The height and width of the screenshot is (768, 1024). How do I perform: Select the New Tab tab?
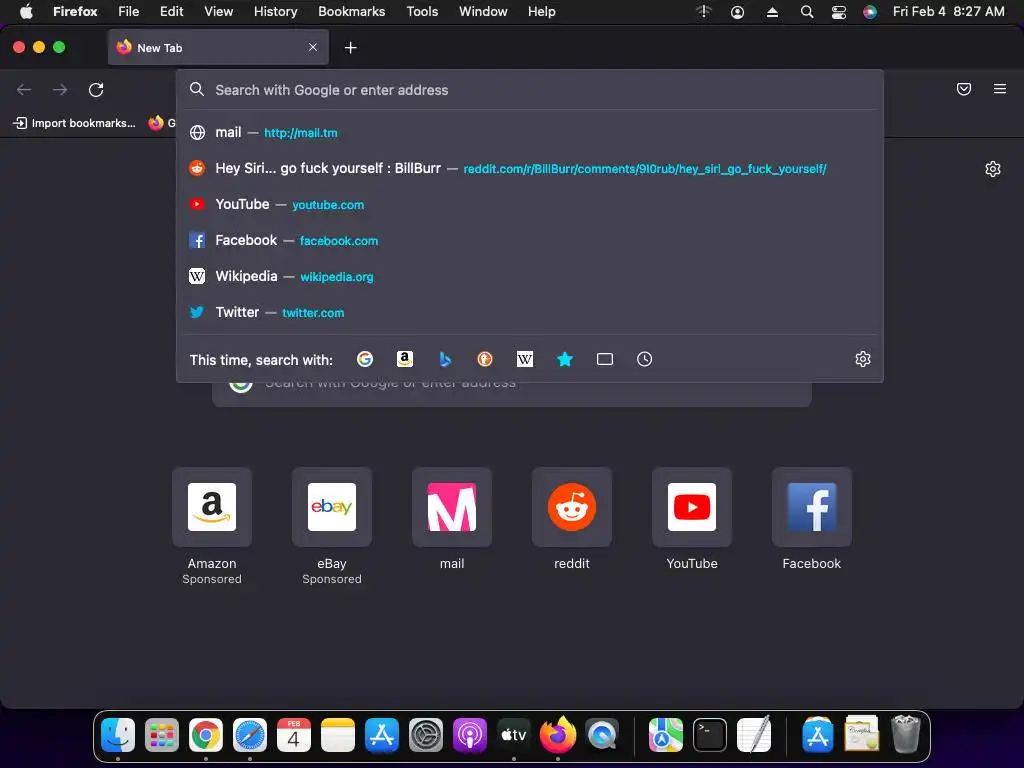tap(218, 47)
